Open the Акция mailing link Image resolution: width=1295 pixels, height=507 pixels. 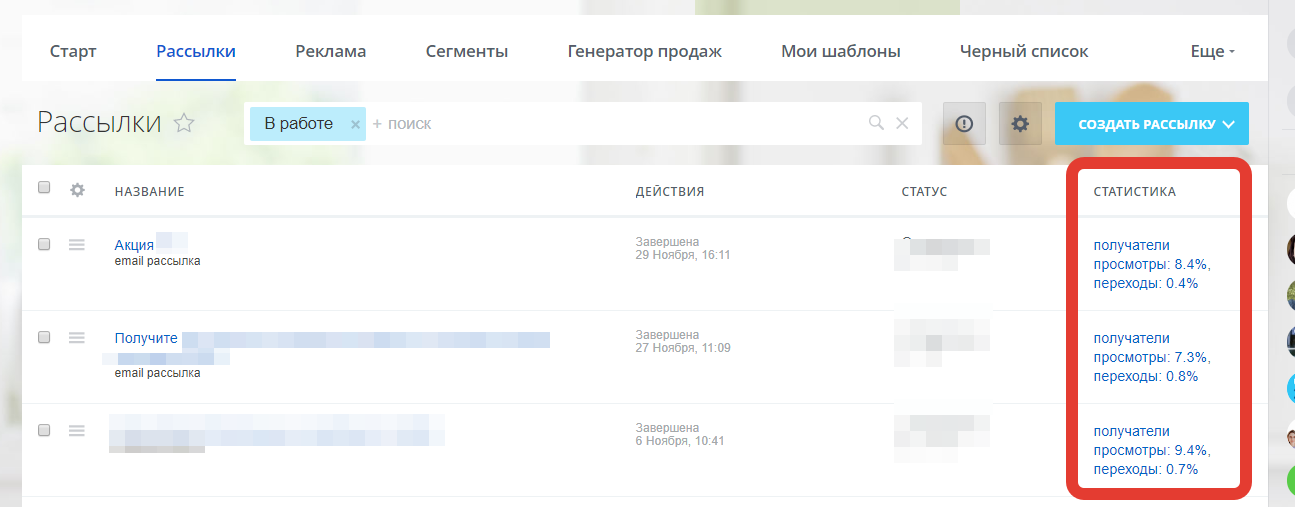tap(134, 245)
